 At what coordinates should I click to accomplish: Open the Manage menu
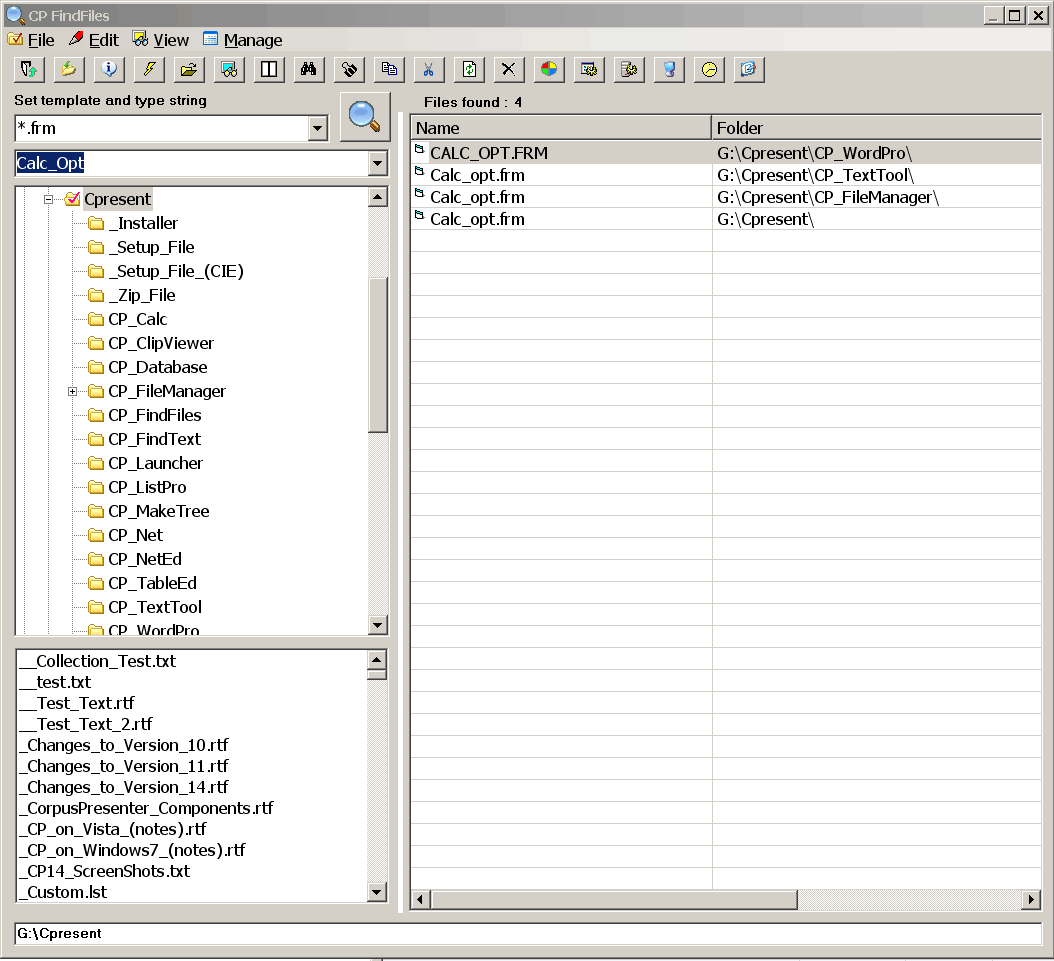[x=243, y=40]
